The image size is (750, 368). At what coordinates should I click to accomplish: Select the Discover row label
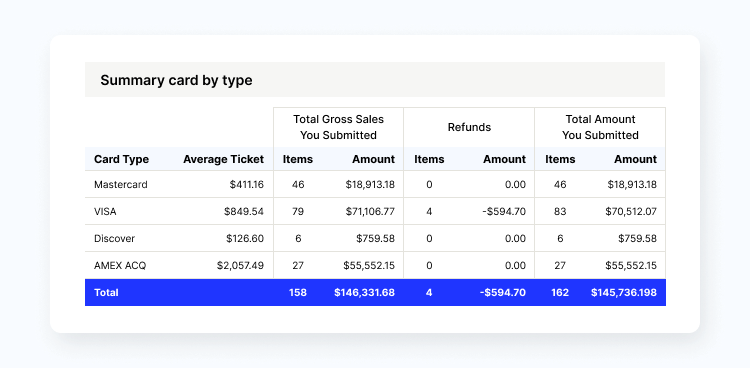pyautogui.click(x=114, y=238)
